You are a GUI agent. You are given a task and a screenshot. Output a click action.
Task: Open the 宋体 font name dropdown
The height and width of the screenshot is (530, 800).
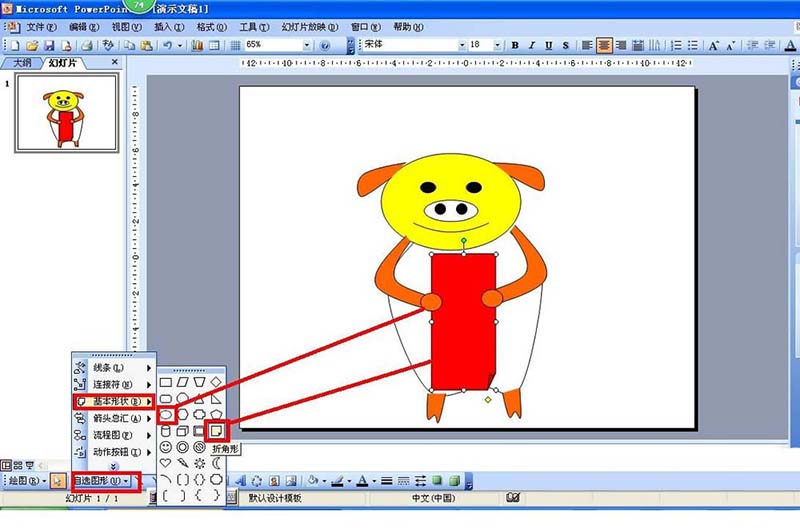(x=462, y=45)
